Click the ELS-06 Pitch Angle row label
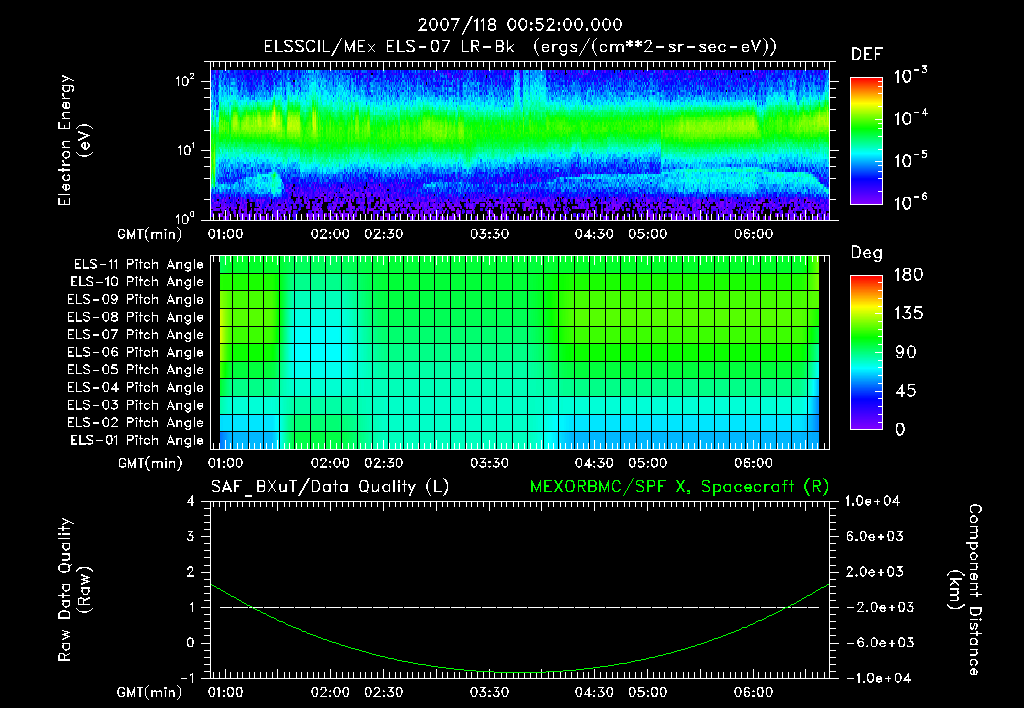 (x=136, y=353)
